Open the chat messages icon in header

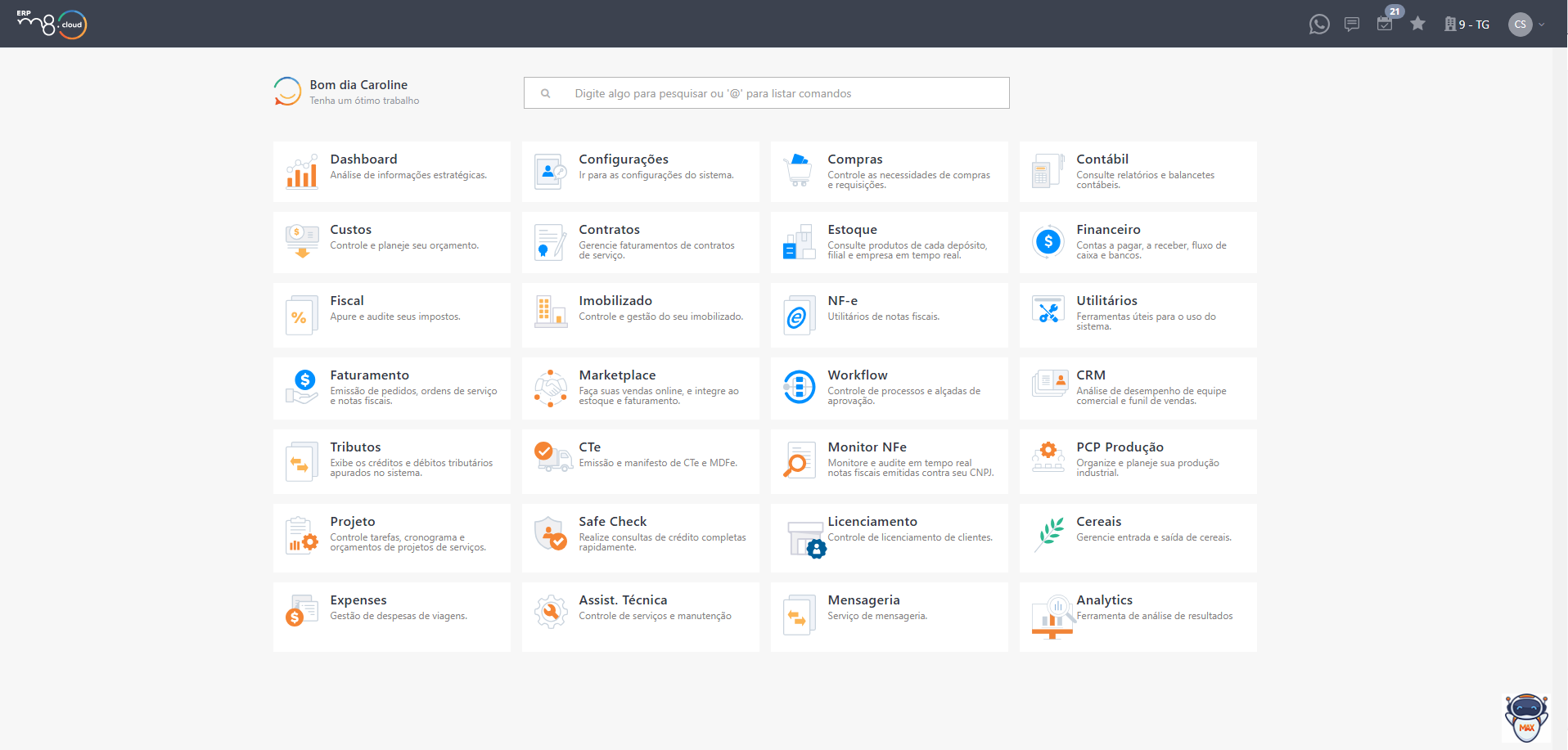click(1352, 25)
